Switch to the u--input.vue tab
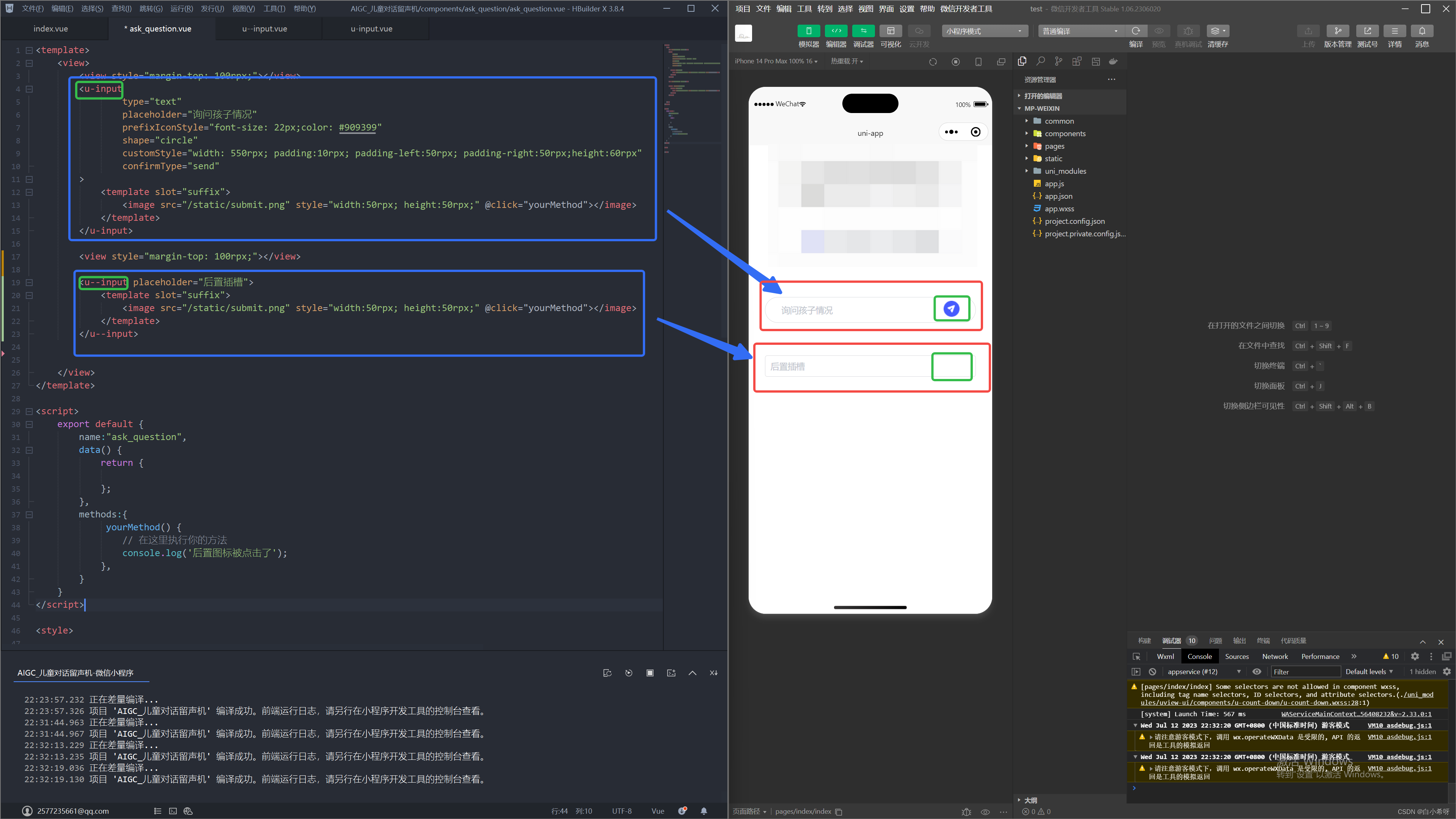The width and height of the screenshot is (1456, 819). tap(264, 29)
